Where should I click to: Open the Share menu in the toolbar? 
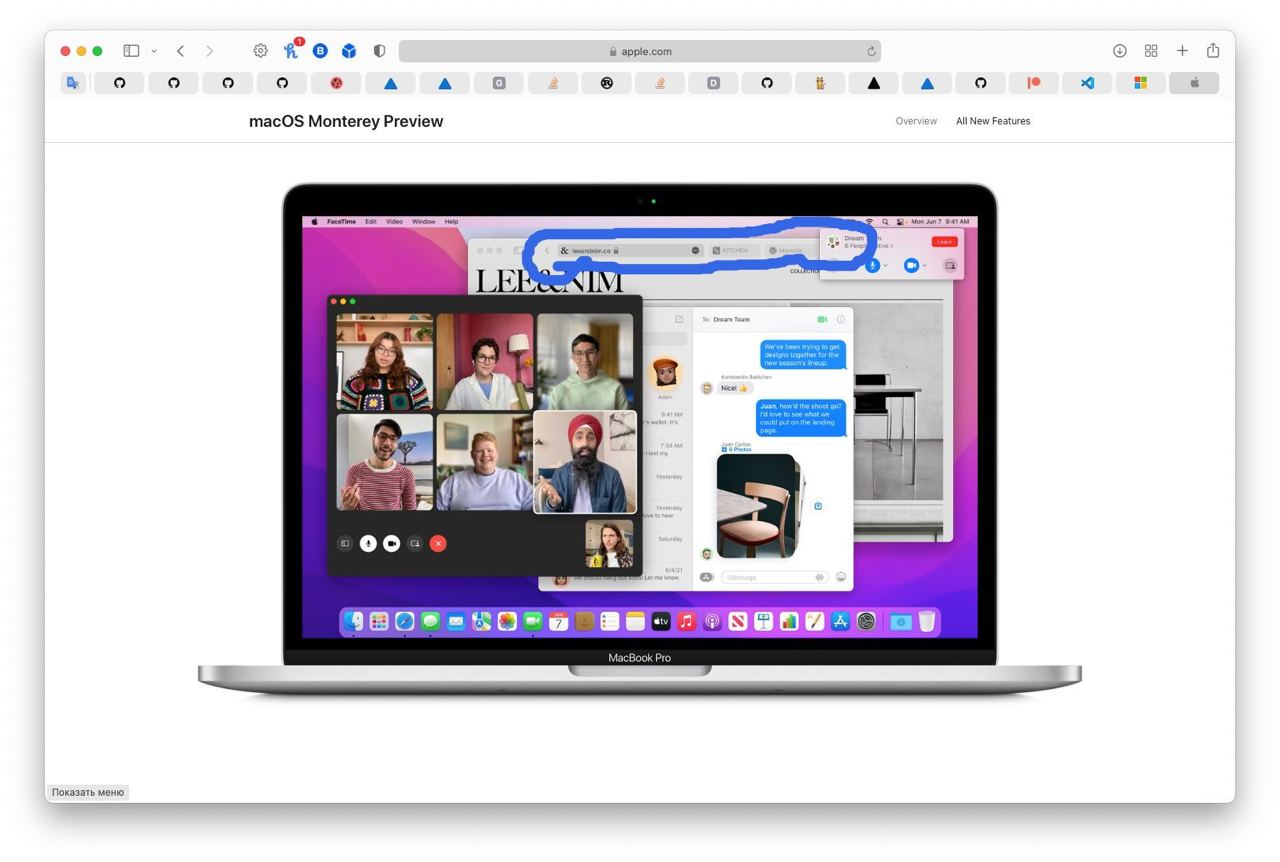(x=1213, y=50)
